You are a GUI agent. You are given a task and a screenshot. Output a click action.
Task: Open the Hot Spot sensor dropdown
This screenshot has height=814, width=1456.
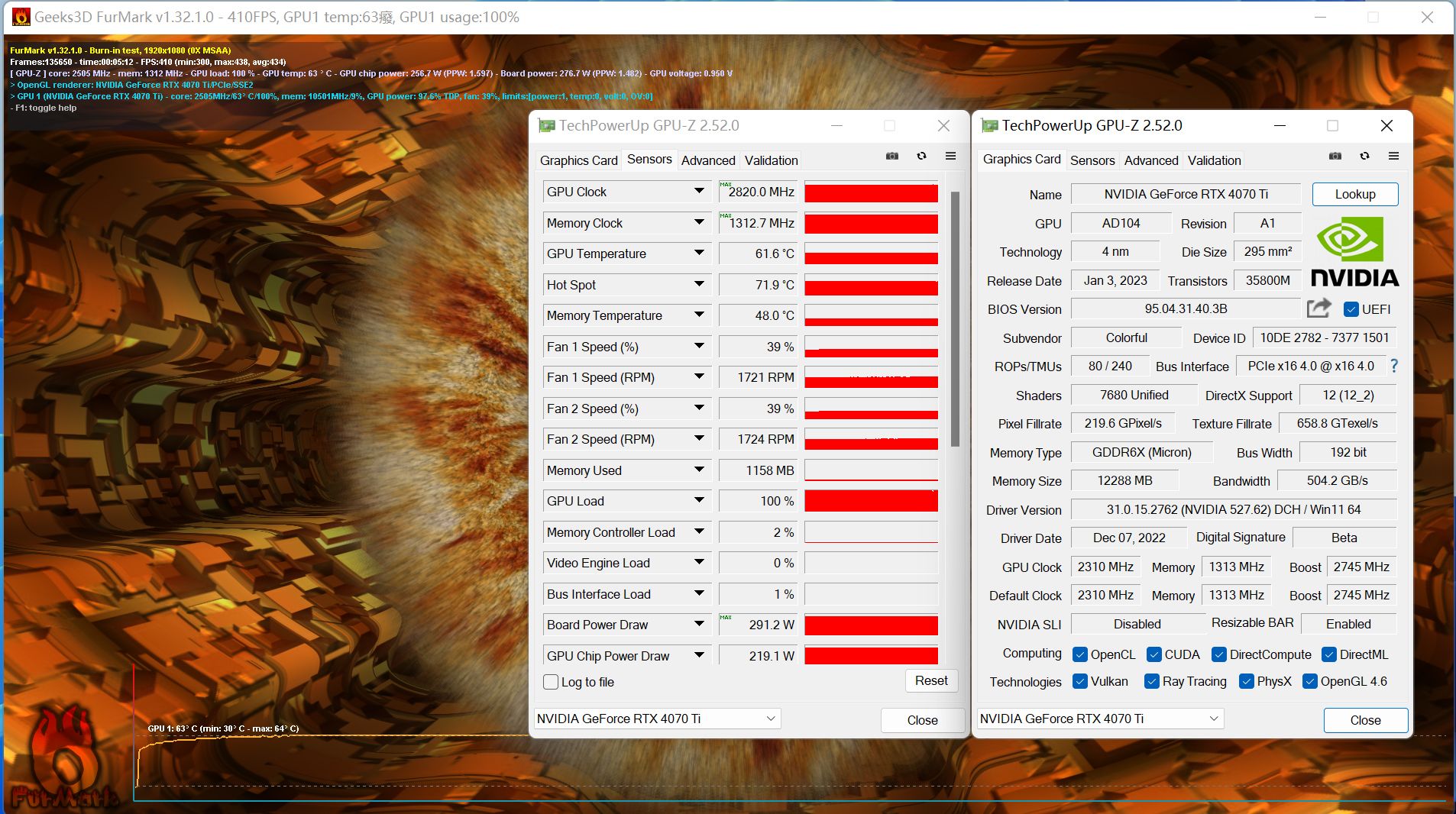698,284
